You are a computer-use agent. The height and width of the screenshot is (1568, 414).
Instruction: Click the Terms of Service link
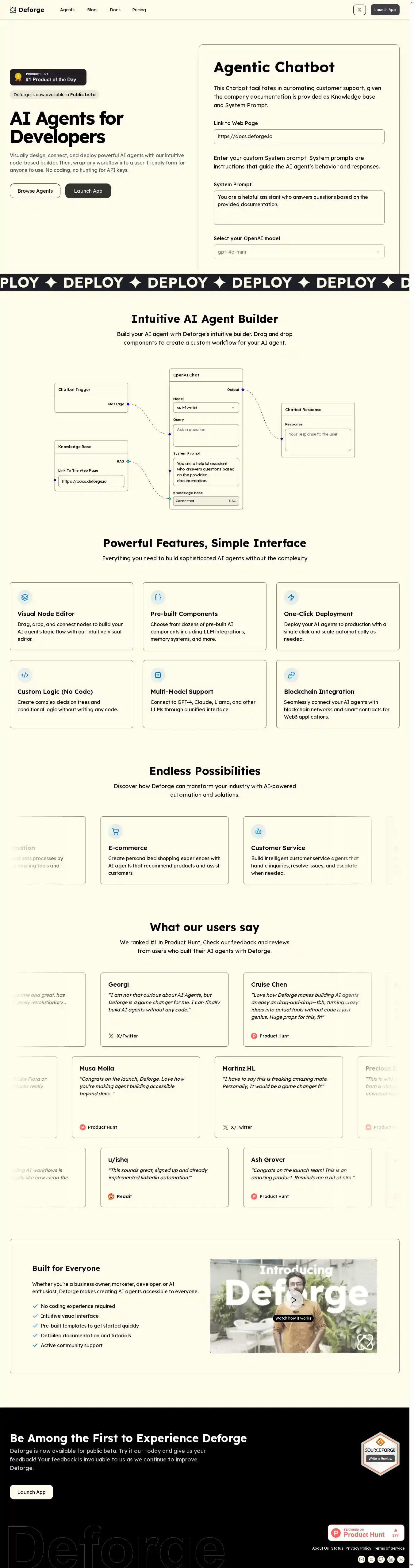[x=389, y=1548]
